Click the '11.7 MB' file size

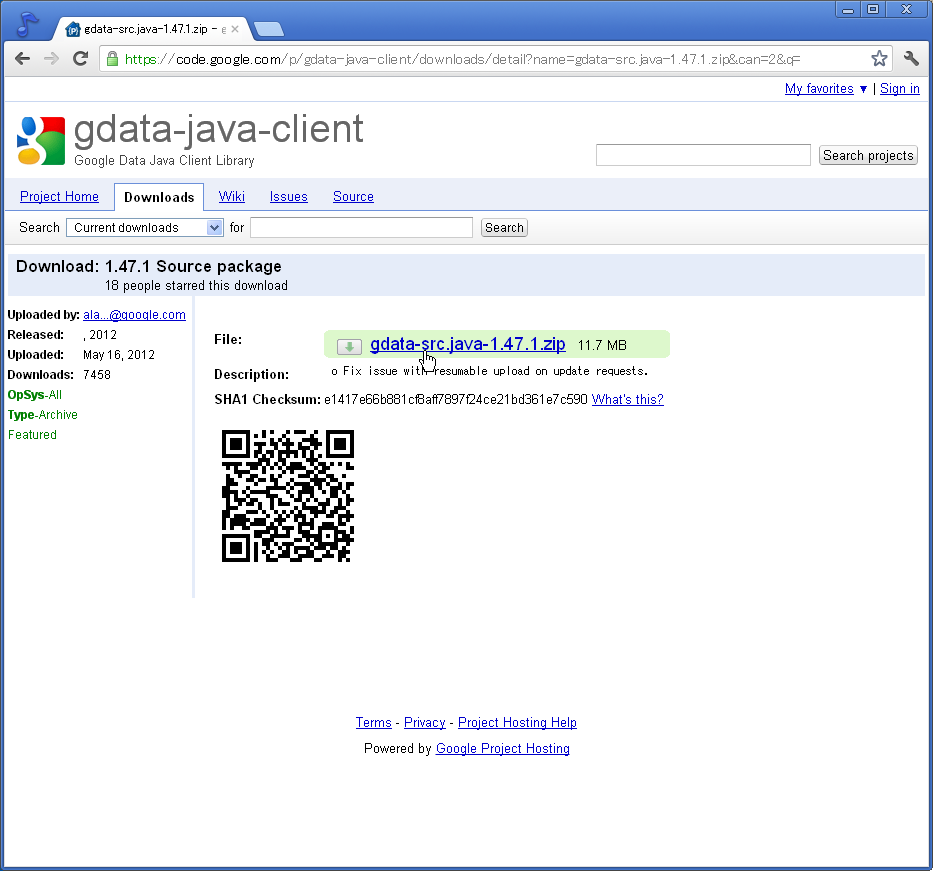click(x=602, y=345)
